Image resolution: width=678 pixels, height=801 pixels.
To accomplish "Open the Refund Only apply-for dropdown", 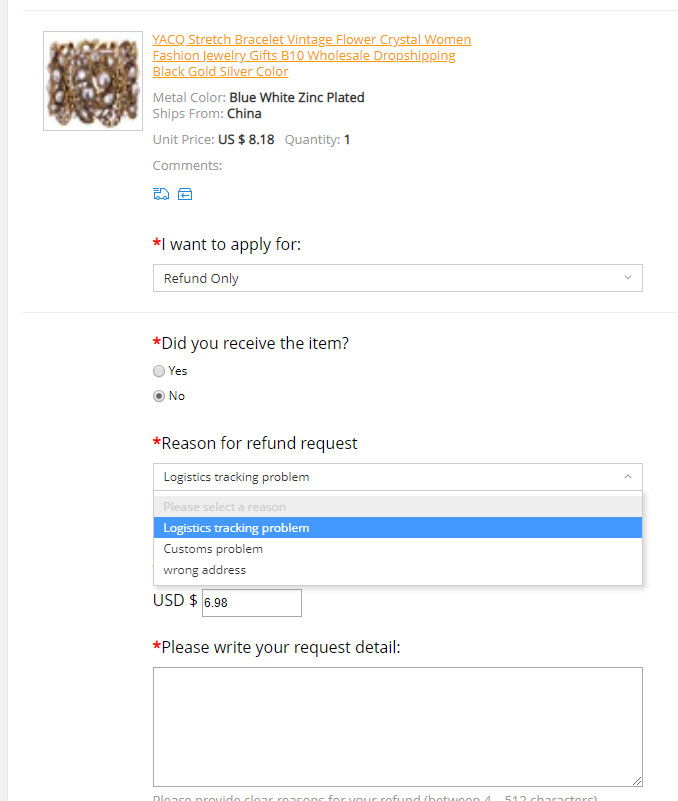I will pyautogui.click(x=397, y=278).
